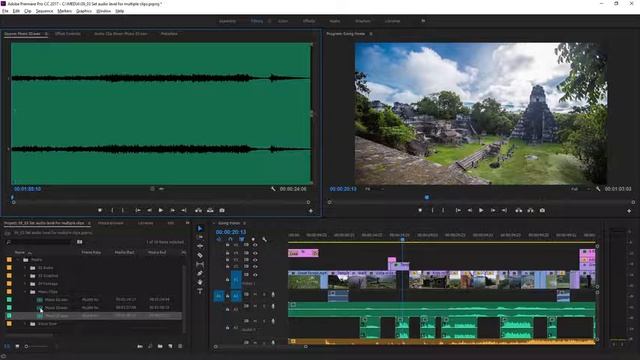Collapse the Music Clips bin
640x360 pixels.
pyautogui.click(x=25, y=292)
